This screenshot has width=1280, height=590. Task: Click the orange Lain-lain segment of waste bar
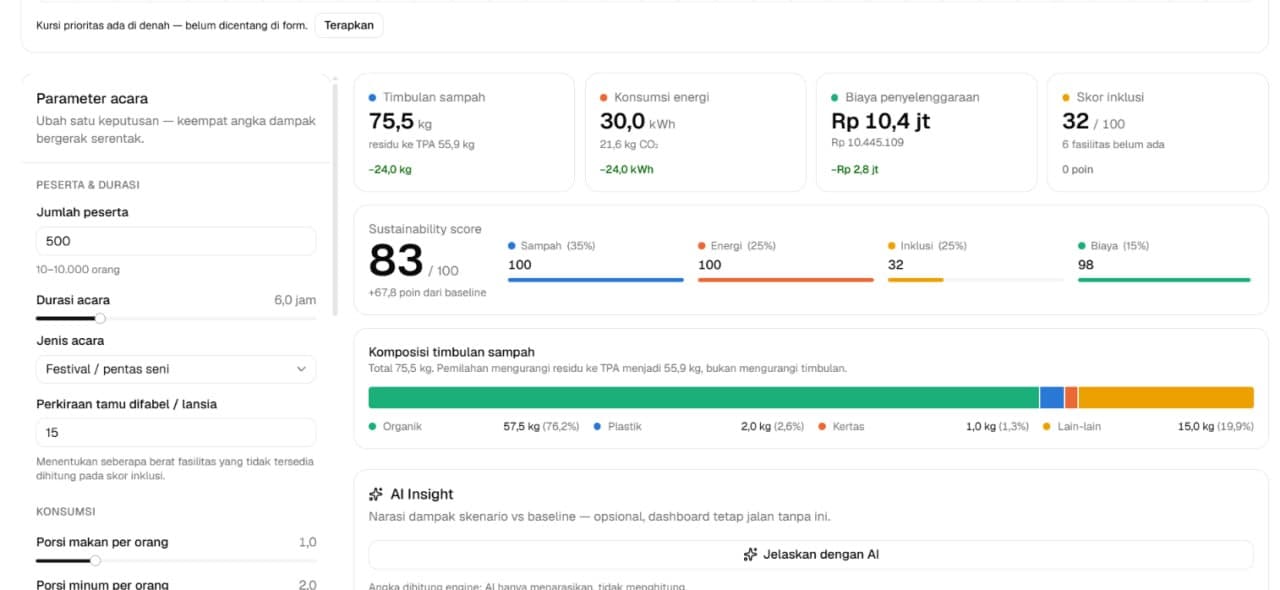1166,397
